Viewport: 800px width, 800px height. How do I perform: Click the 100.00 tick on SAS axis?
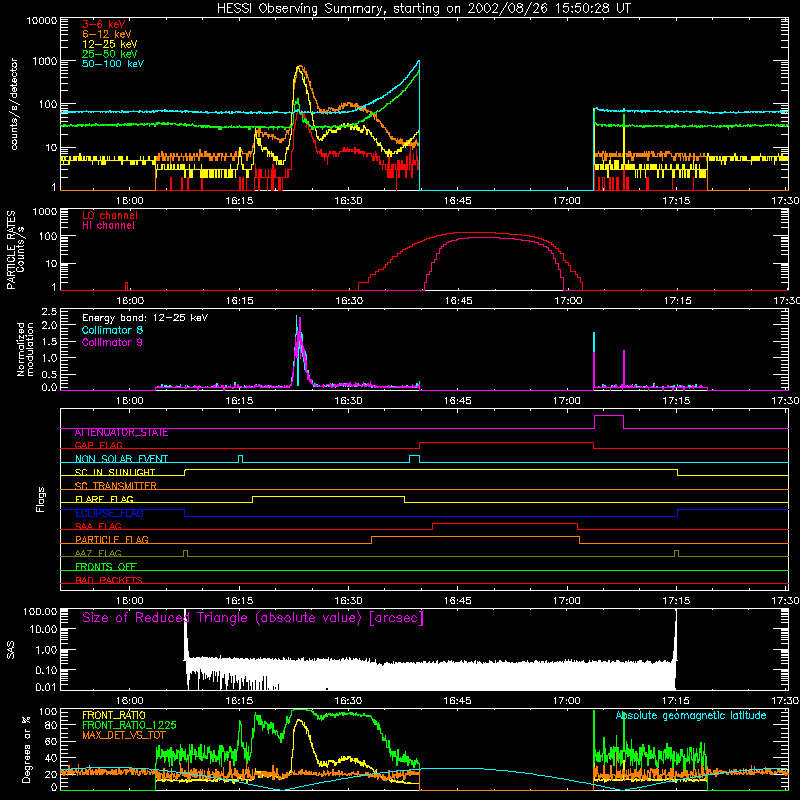coord(40,612)
